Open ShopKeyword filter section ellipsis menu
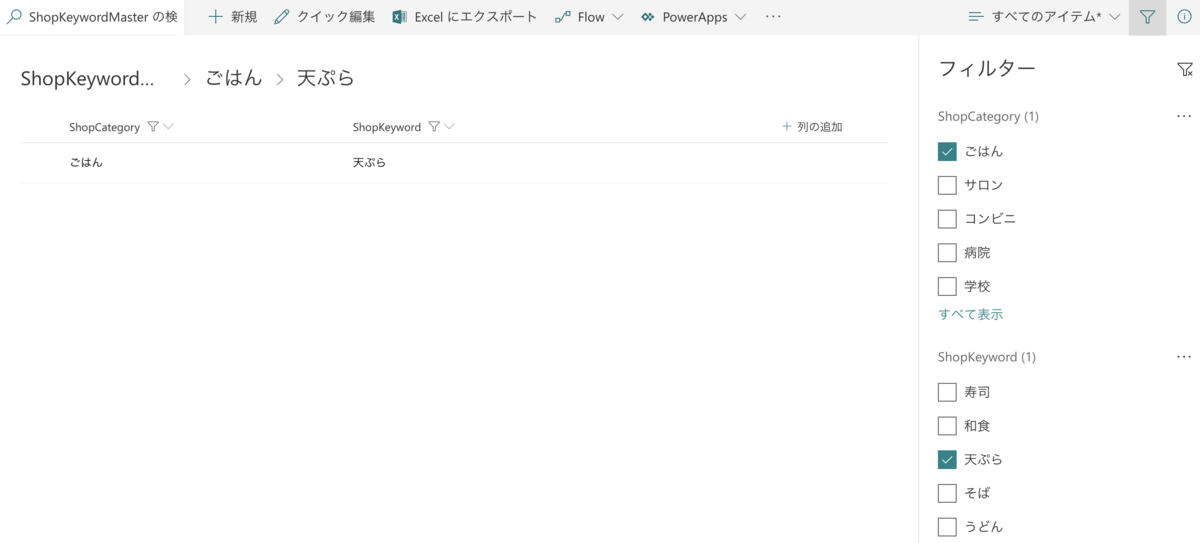 coord(1184,357)
